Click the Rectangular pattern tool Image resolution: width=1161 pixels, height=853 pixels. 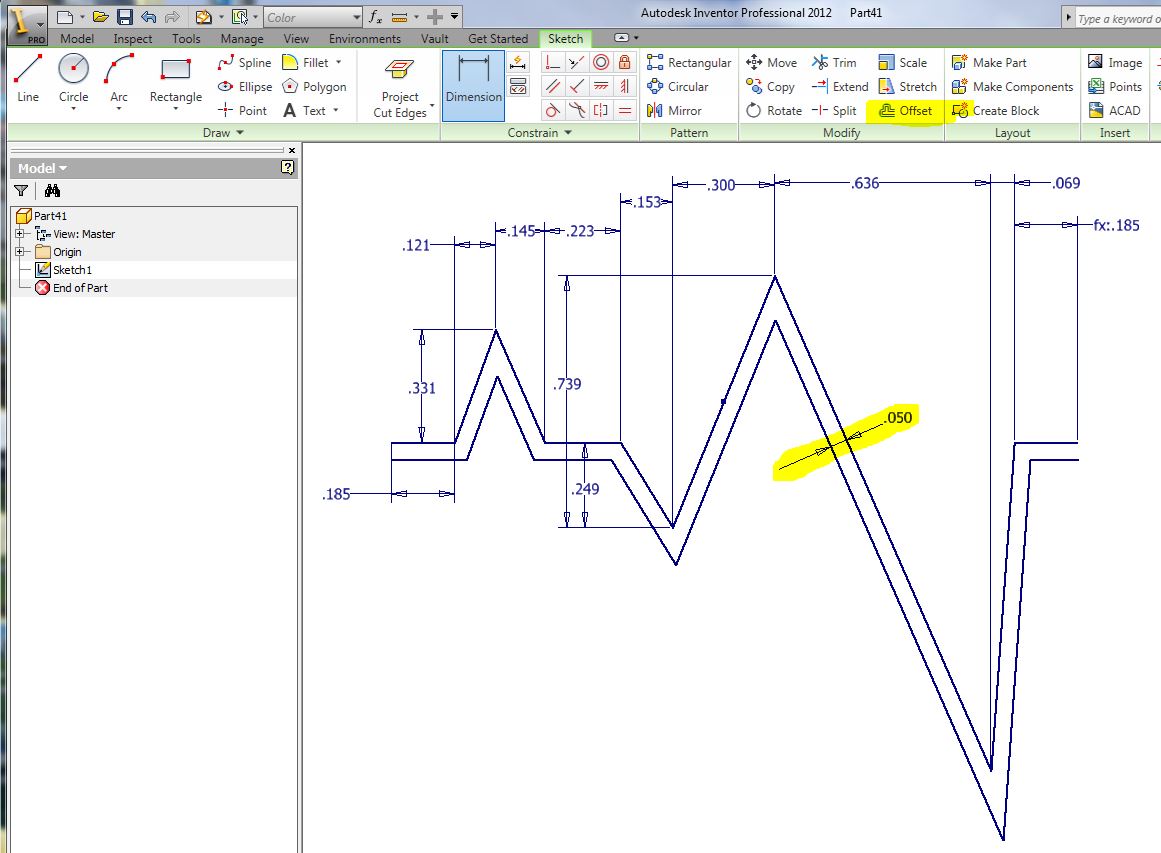coord(689,63)
